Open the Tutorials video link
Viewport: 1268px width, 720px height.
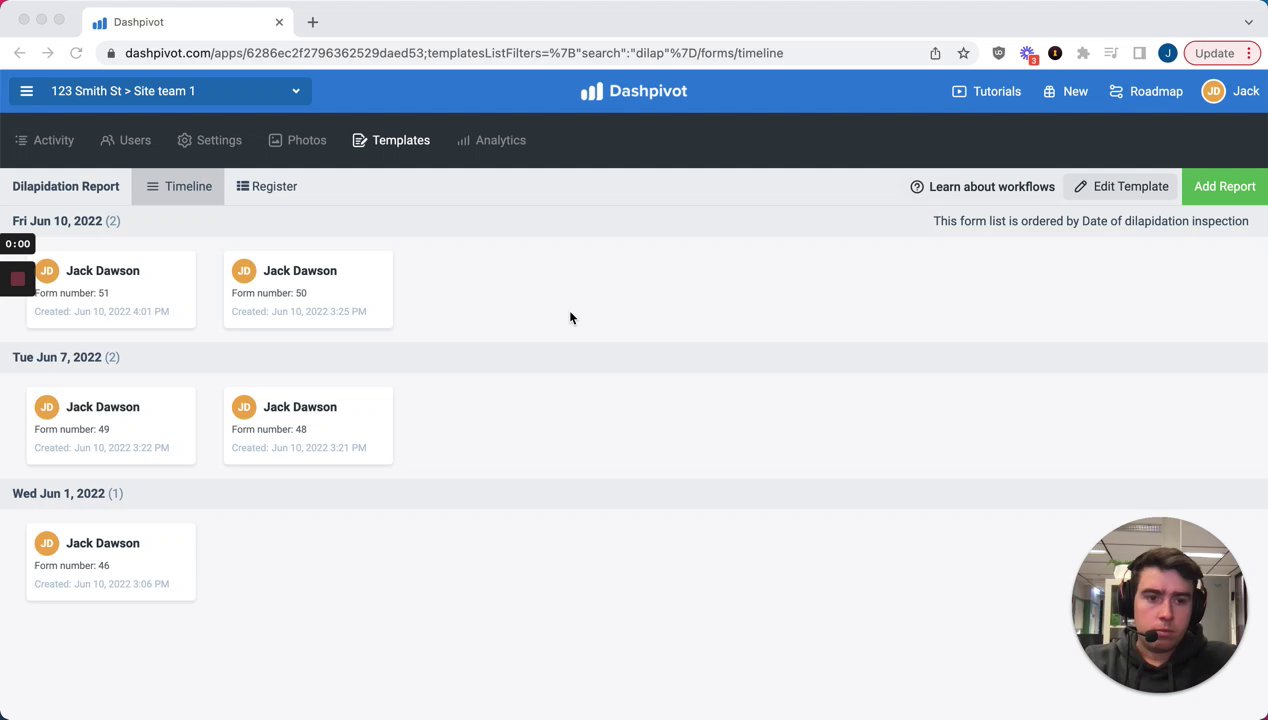[986, 91]
